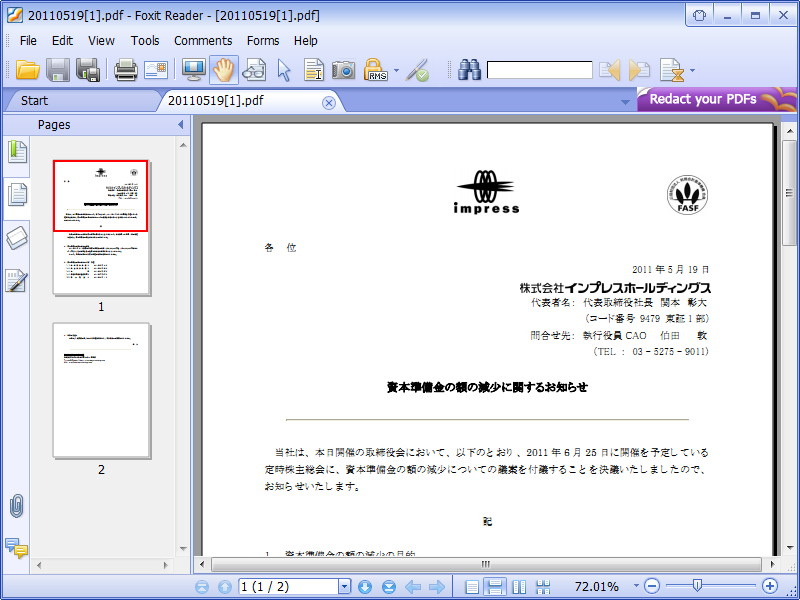Viewport: 800px width, 600px height.
Task: Select the Snapshot camera tool
Action: [x=345, y=70]
